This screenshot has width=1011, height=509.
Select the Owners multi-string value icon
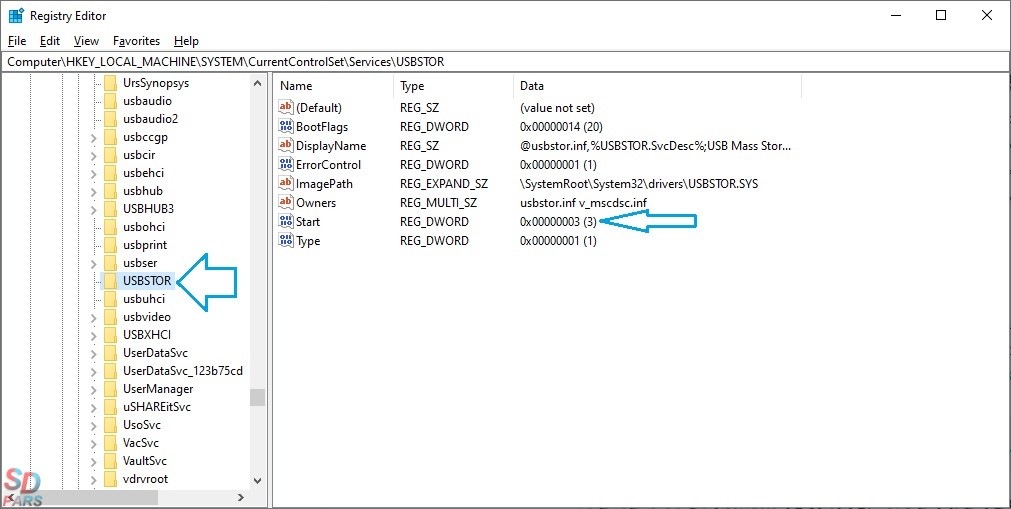286,203
